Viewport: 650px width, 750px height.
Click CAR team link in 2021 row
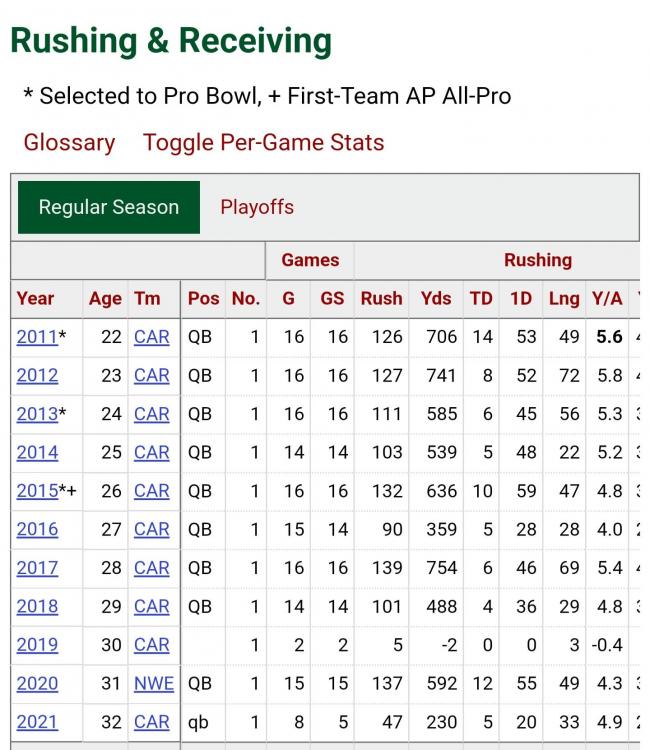[x=152, y=722]
